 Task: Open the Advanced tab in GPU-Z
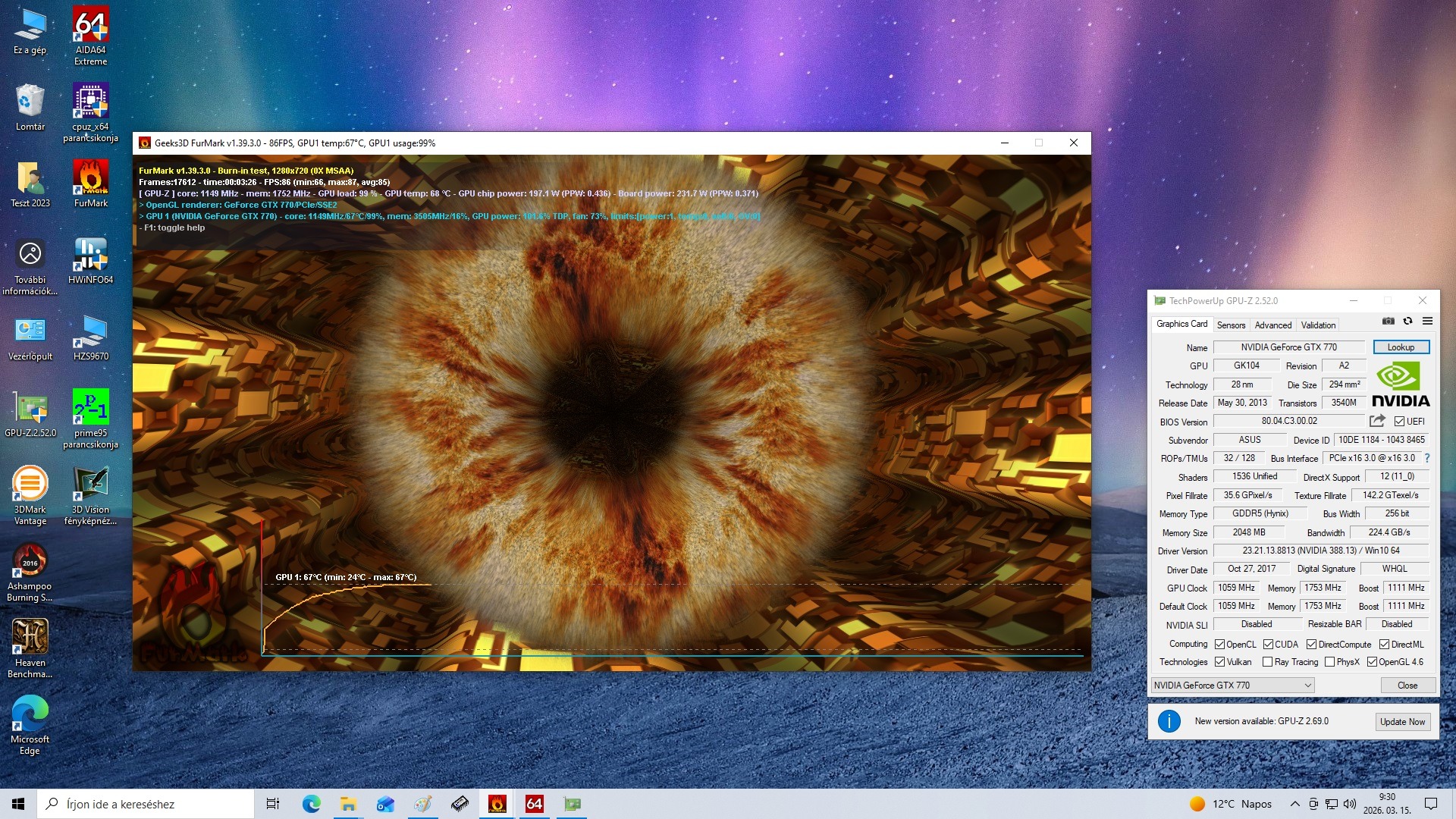tap(1272, 325)
